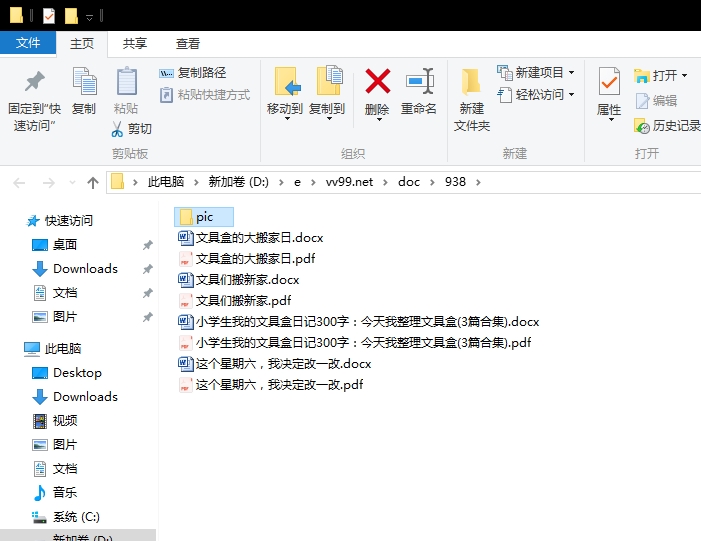Open pinned 文档 in Quick access

[x=55, y=293]
